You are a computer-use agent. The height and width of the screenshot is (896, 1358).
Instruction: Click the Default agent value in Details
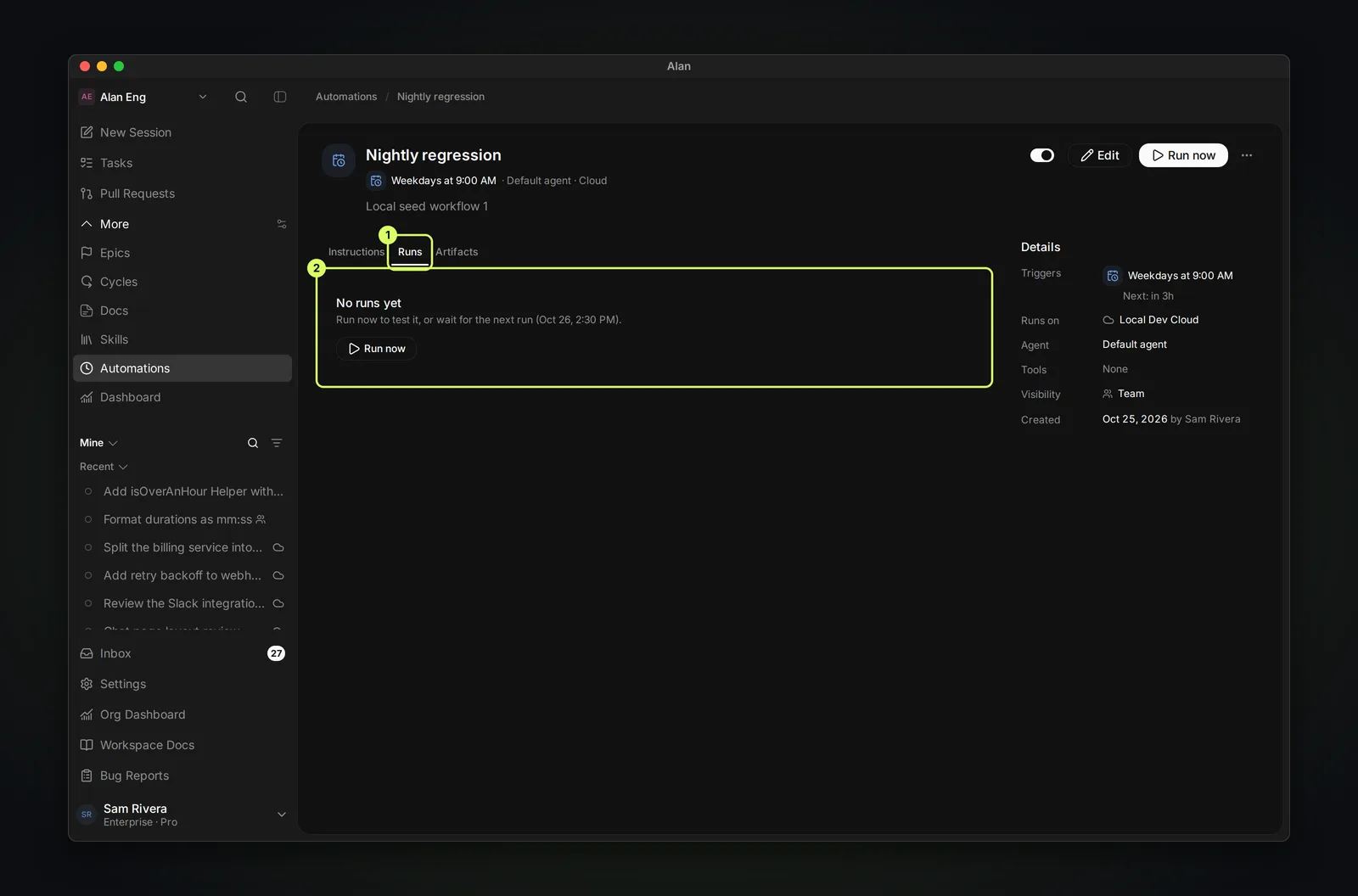(x=1134, y=344)
